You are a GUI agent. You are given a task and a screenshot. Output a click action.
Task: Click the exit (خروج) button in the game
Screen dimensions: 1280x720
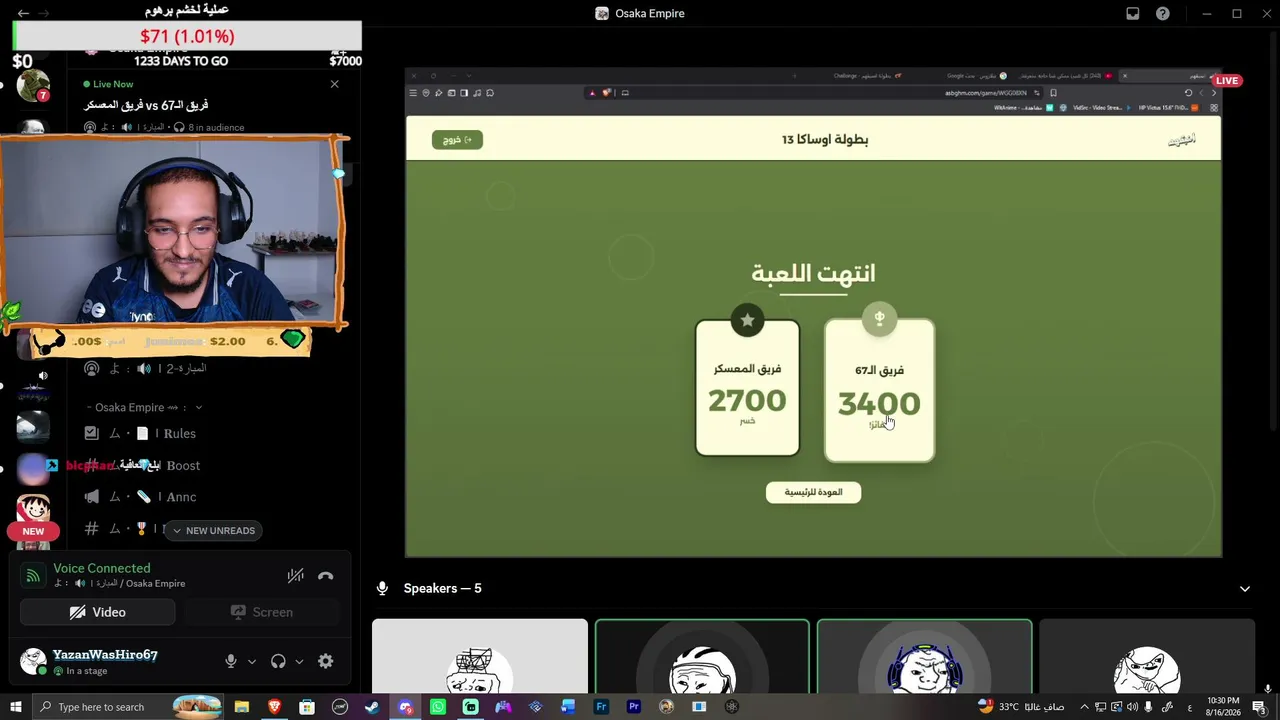(x=457, y=140)
